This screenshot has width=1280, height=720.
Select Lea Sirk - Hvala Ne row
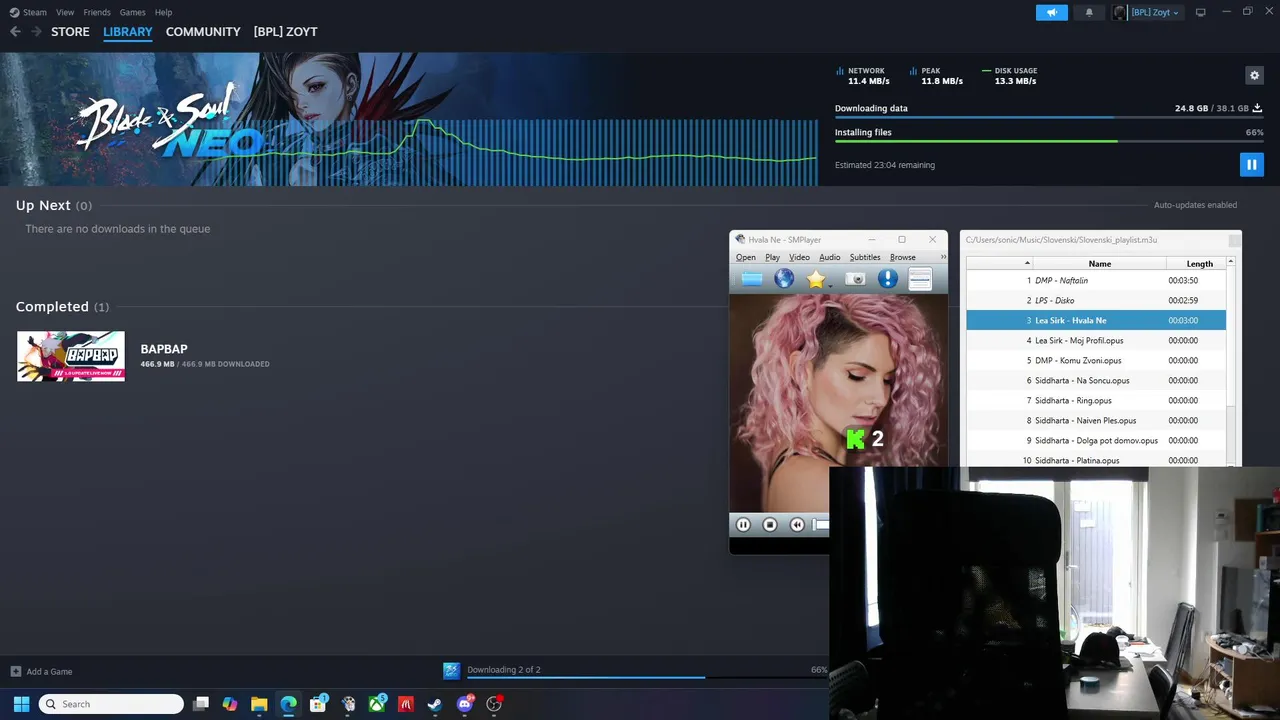click(1096, 320)
